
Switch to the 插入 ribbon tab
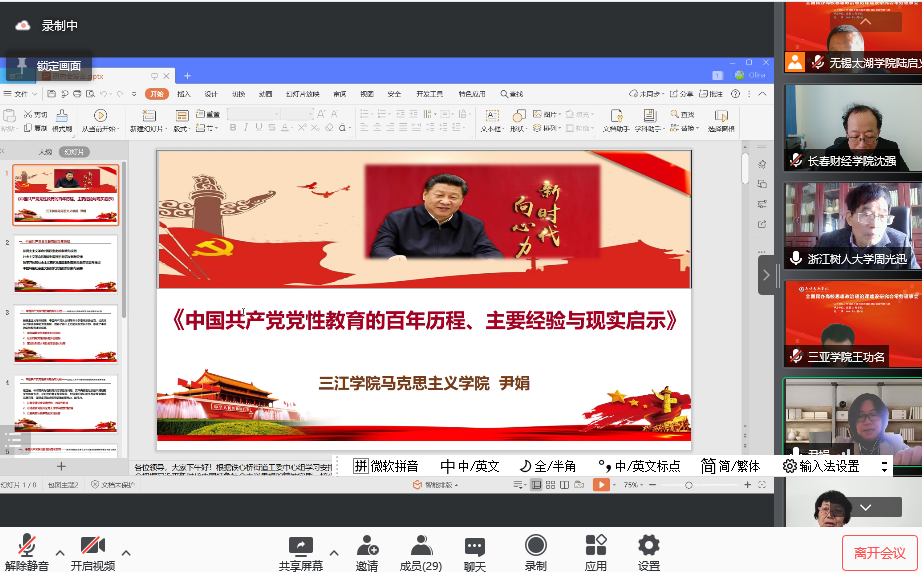click(x=184, y=94)
